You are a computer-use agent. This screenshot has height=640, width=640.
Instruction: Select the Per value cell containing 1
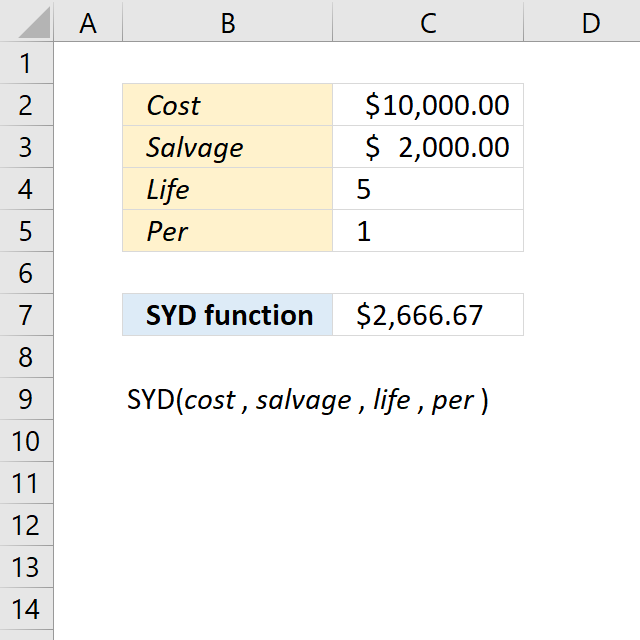click(x=428, y=231)
